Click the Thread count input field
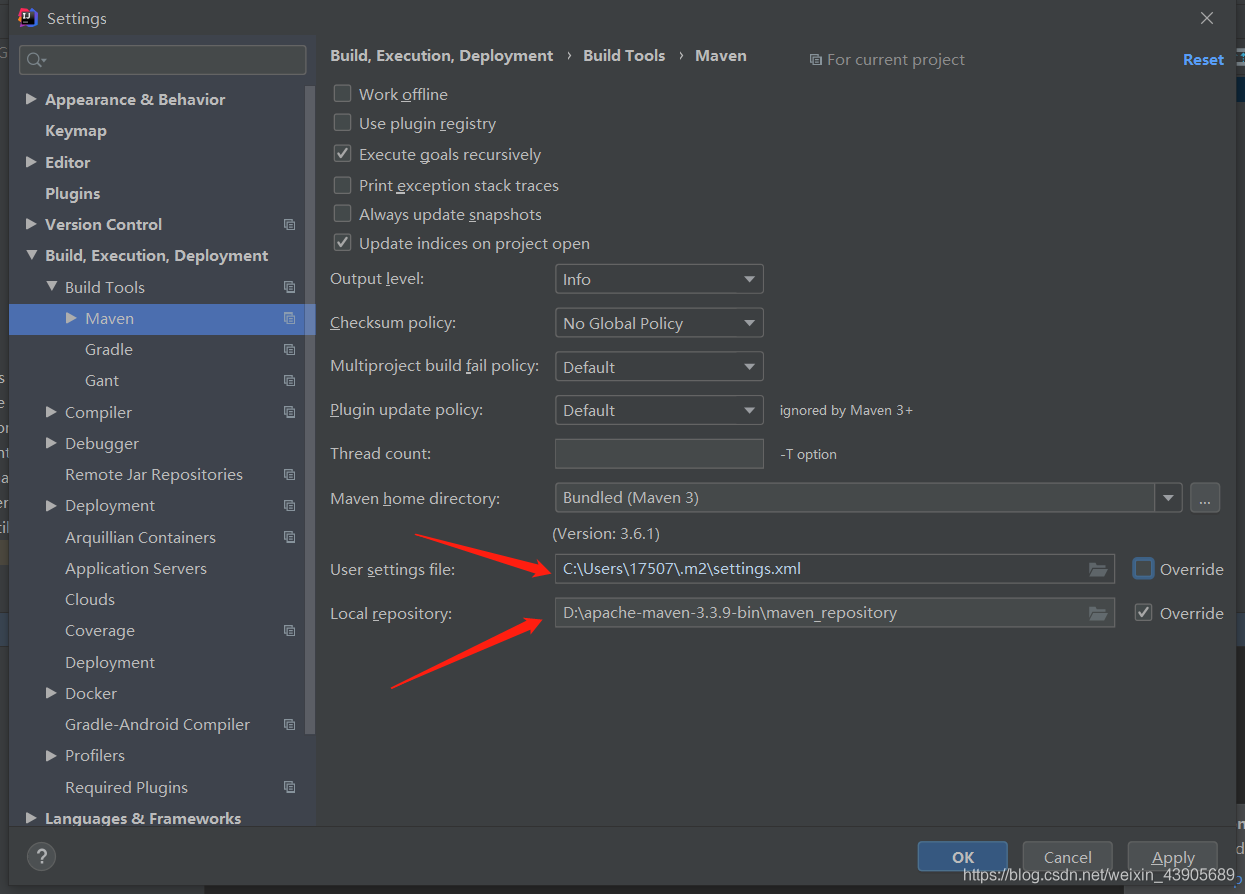 [x=659, y=454]
